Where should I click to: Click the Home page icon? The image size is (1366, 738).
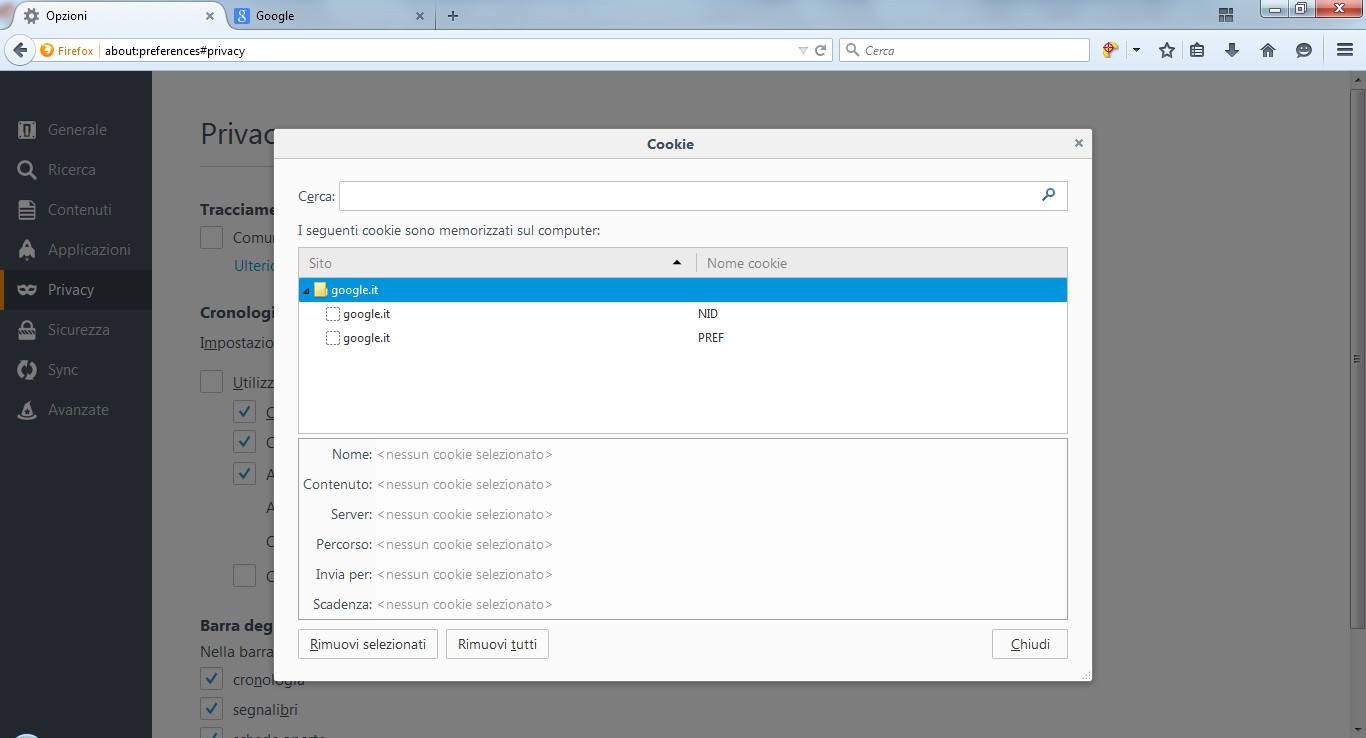click(1268, 49)
